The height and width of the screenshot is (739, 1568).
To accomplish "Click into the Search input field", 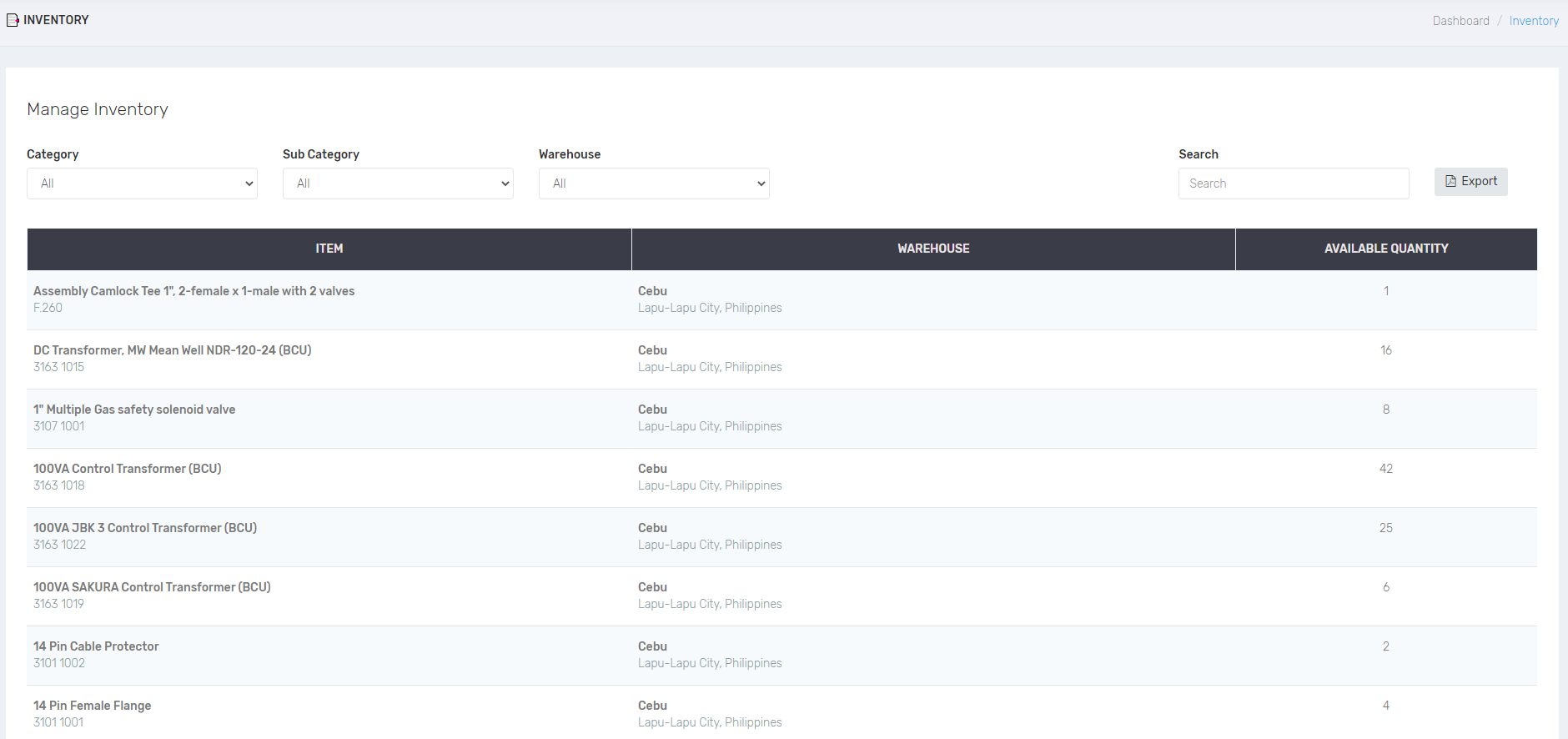I will pos(1293,183).
